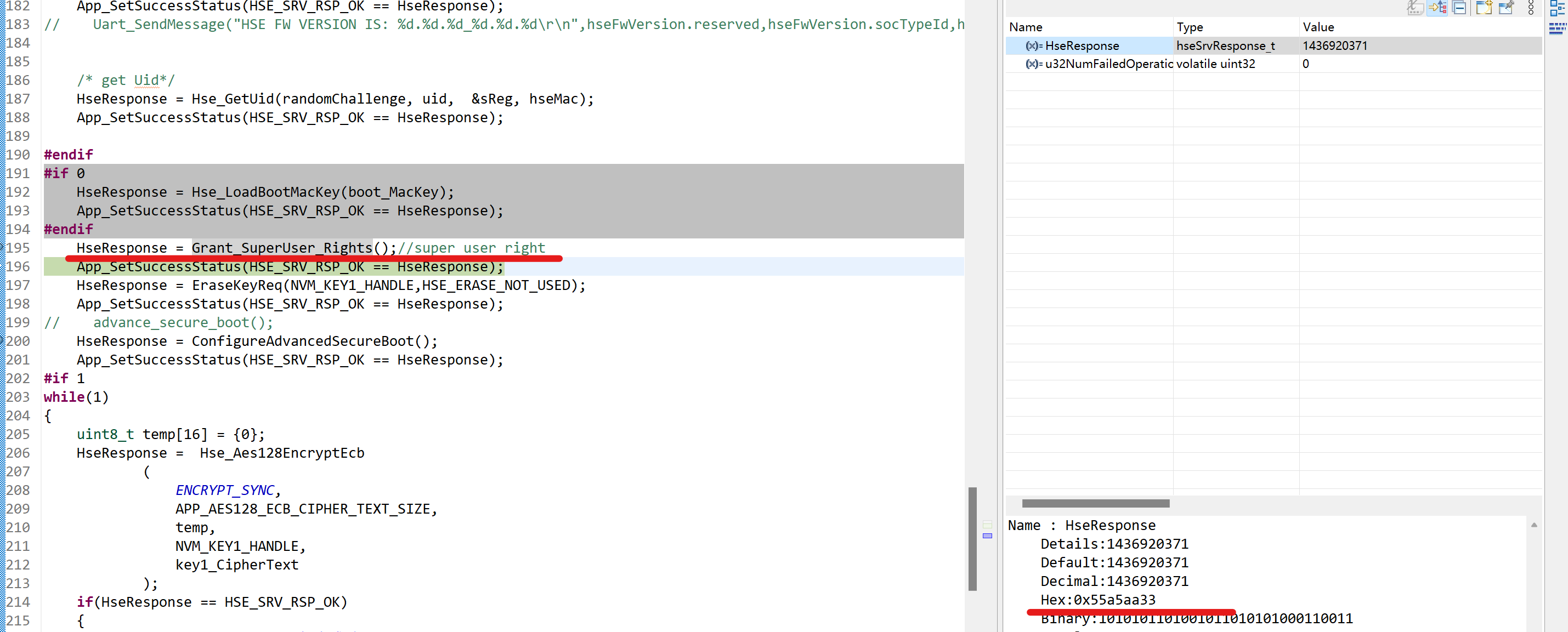Click the HseResponse variable icon
1568x632 pixels.
point(1034,45)
